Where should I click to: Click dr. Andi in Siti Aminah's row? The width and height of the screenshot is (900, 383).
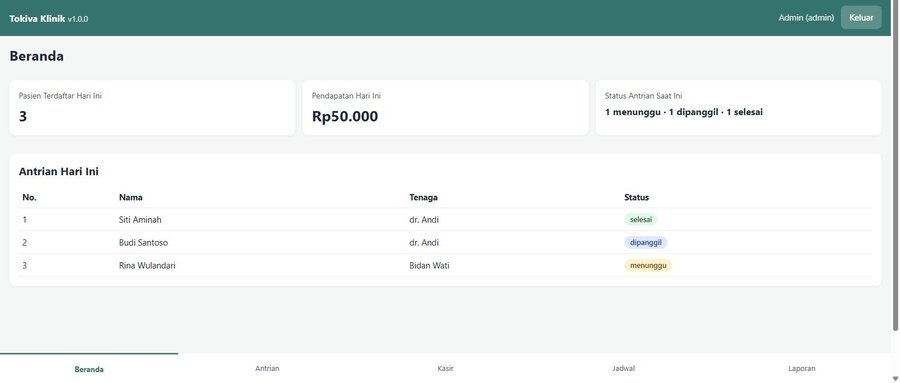pos(424,219)
